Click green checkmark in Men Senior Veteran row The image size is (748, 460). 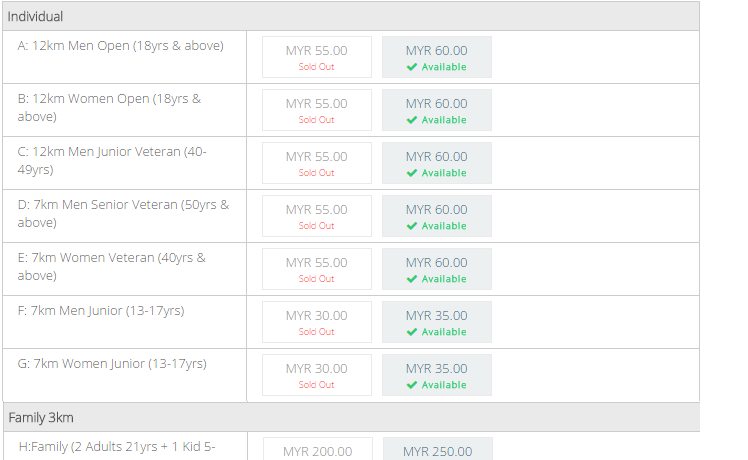tap(412, 226)
